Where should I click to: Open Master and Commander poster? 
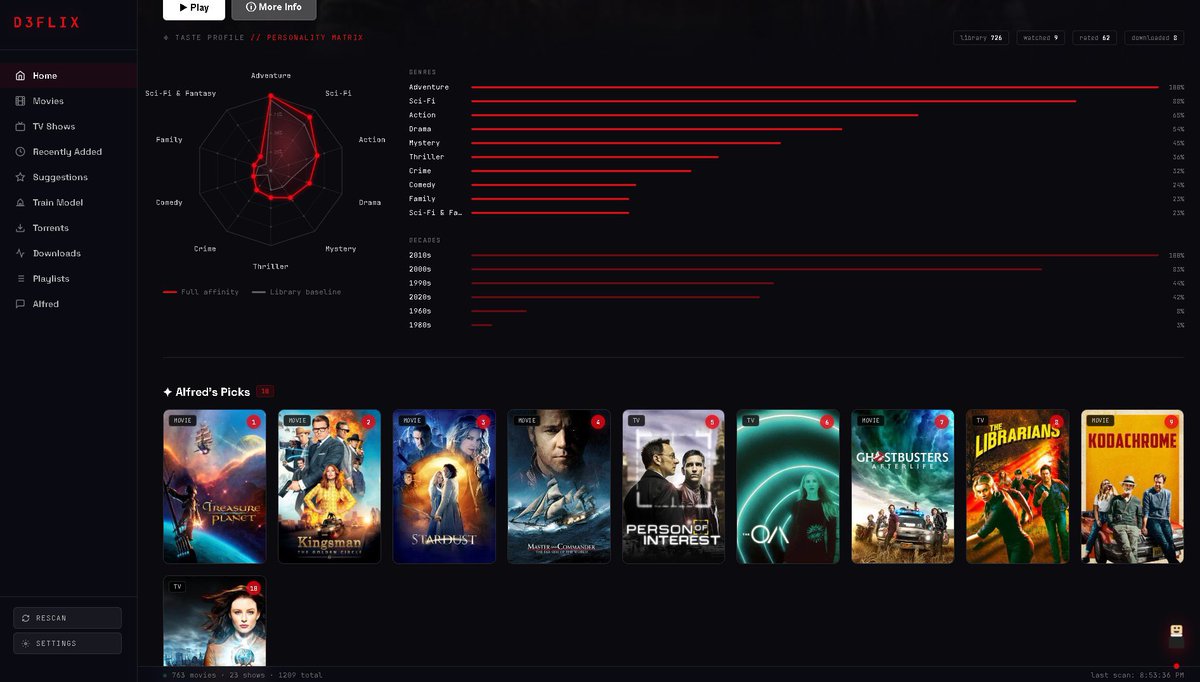559,486
